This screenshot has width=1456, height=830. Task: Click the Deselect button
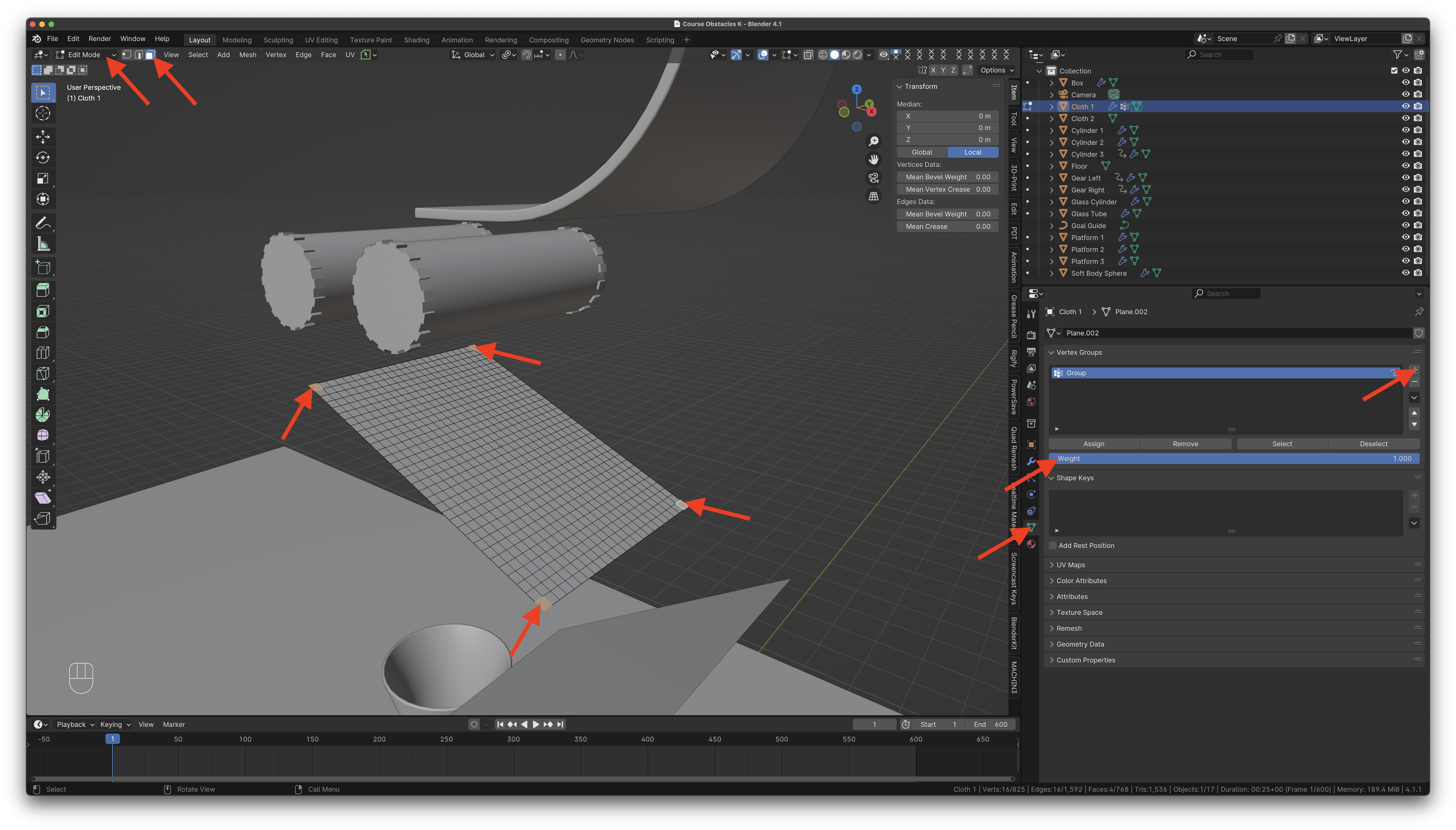pos(1374,444)
